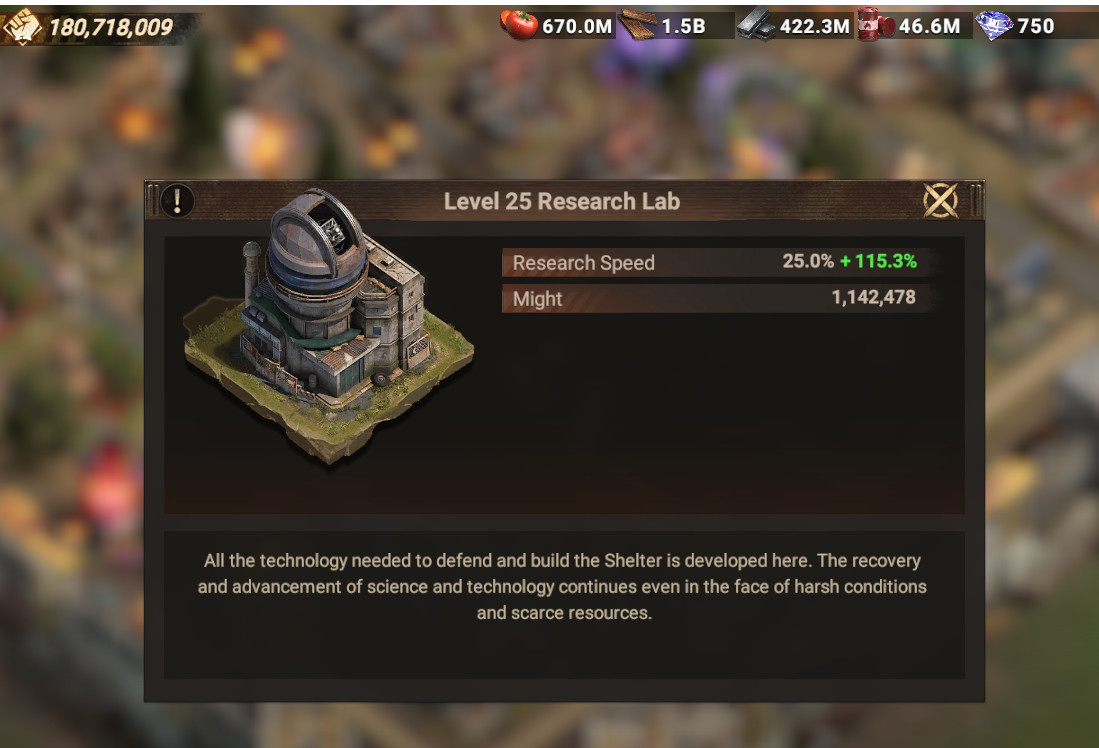
Task: Click the 46.6M fuel amount
Action: click(x=929, y=27)
